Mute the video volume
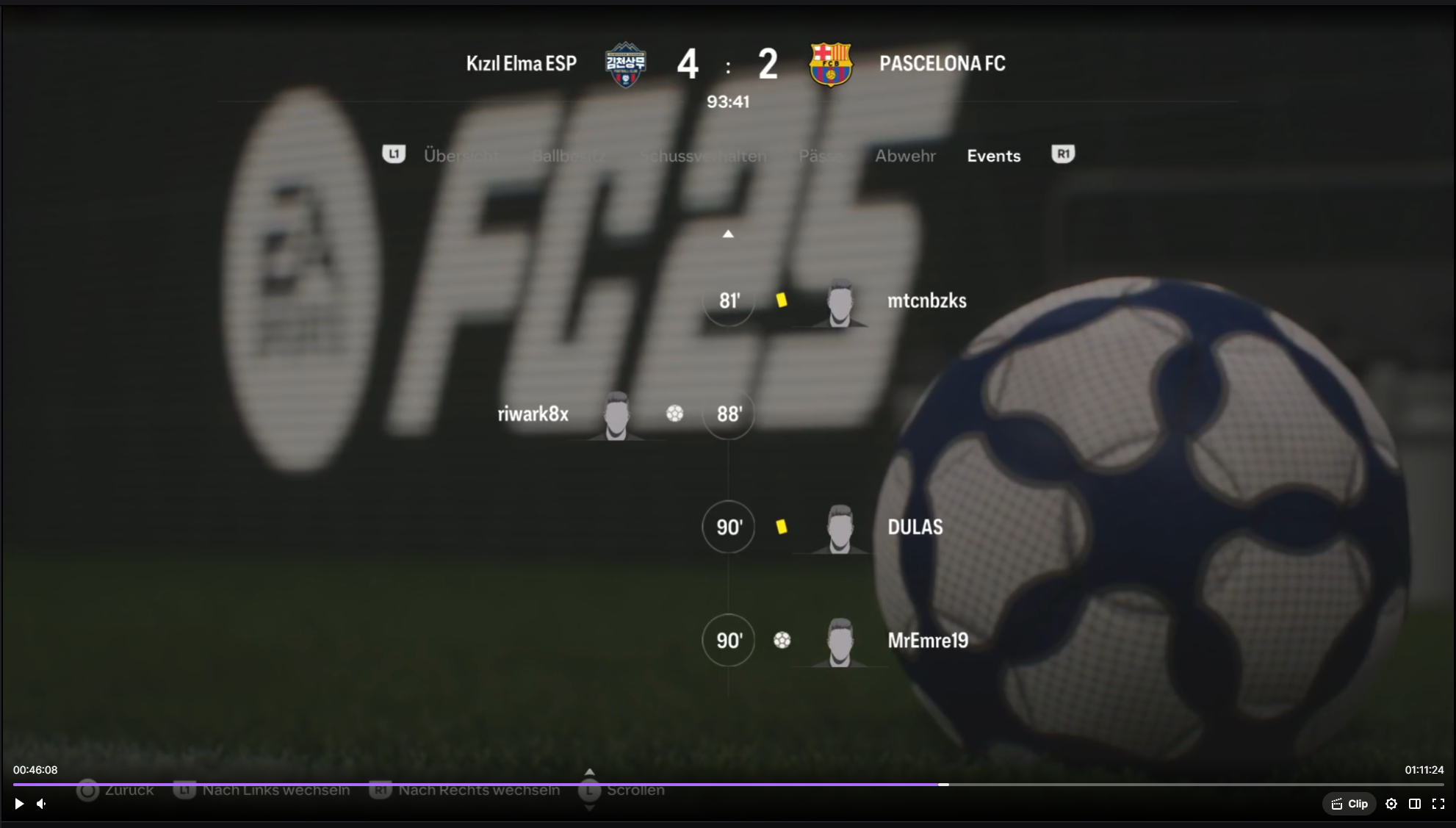Screen dimensions: 1456x828 tap(42, 804)
